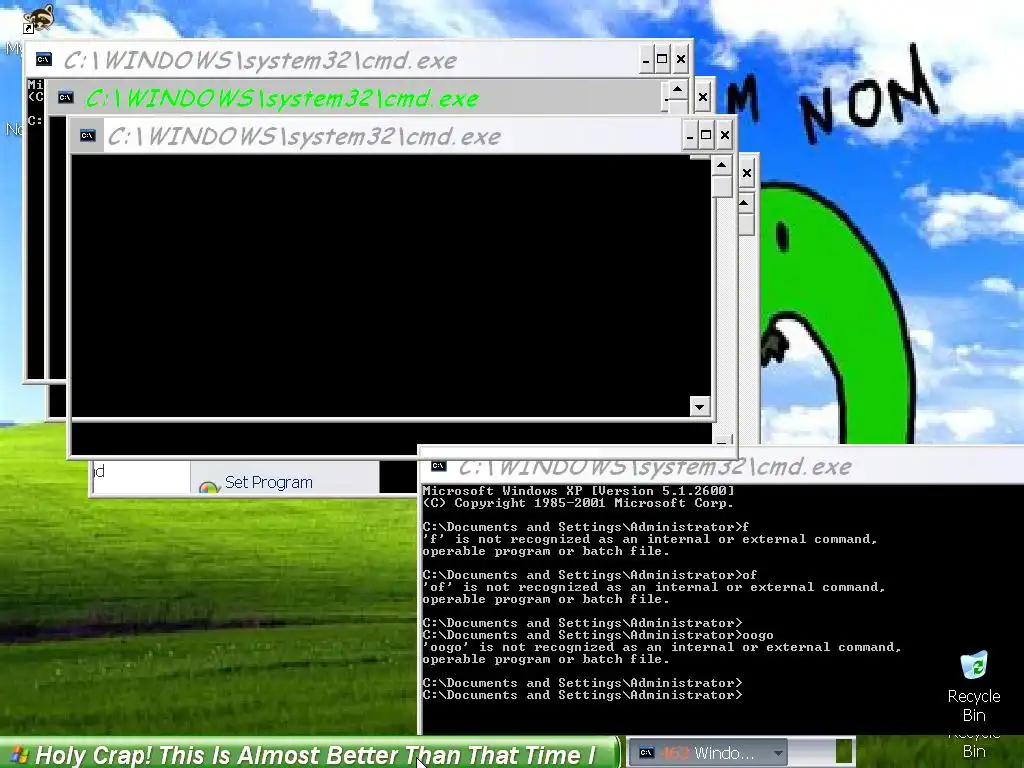Click the prompt line ending with '>of'
Image resolution: width=1024 pixels, height=768 pixels.
tap(590, 575)
